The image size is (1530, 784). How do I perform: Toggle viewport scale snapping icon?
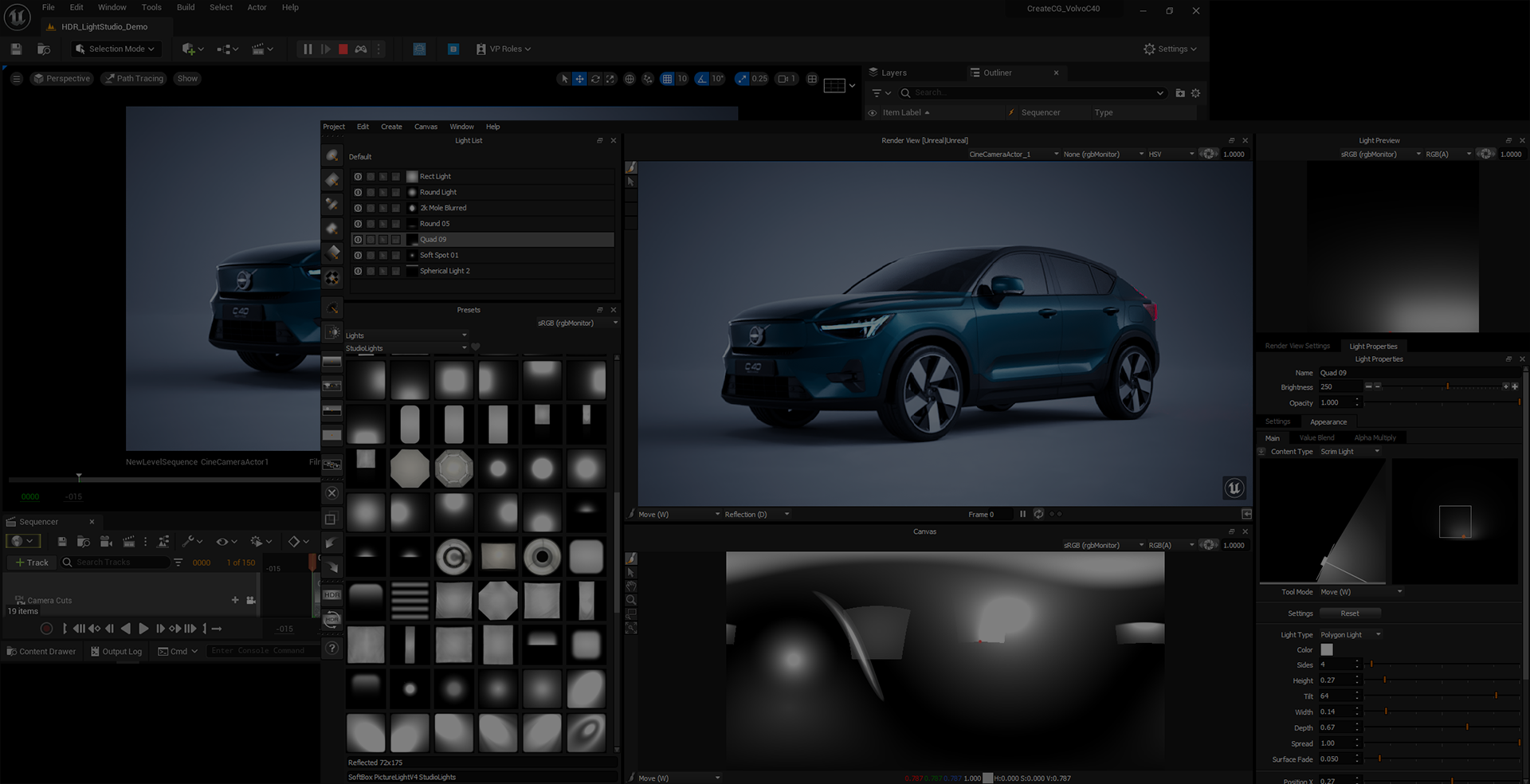coord(742,79)
